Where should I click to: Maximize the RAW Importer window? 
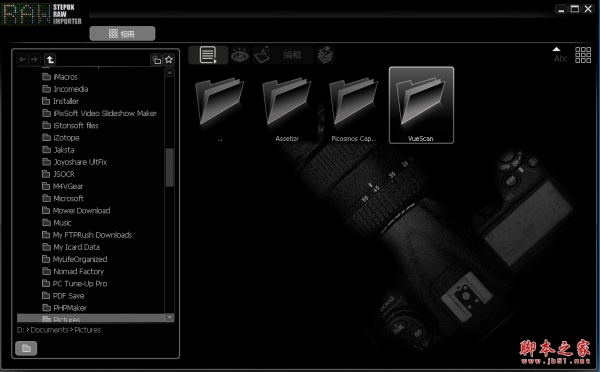(x=574, y=9)
